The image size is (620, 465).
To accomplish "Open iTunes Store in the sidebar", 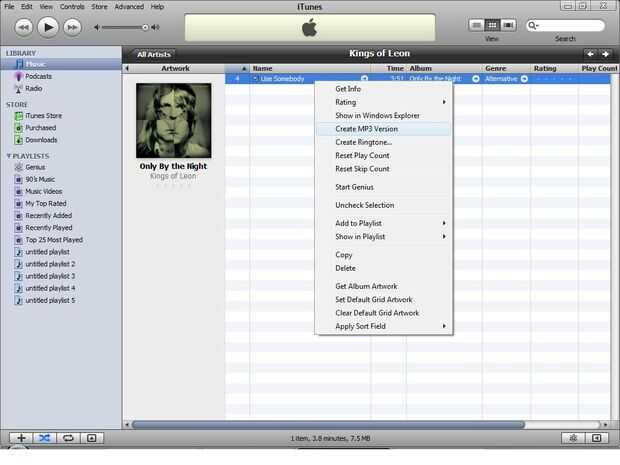I will click(43, 116).
